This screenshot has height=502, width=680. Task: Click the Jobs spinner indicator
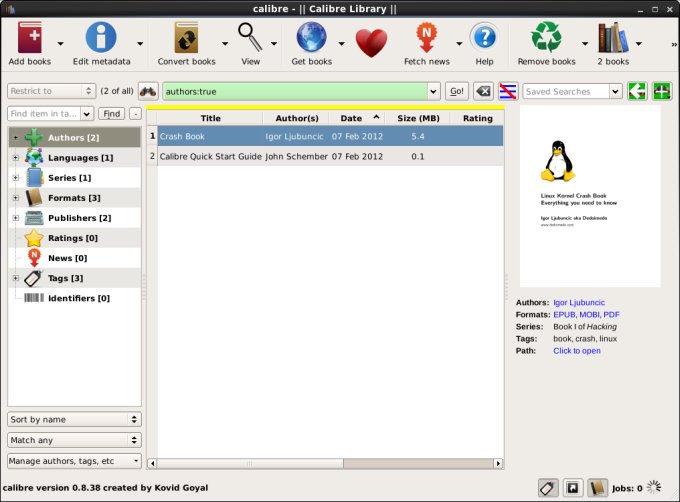pos(654,487)
